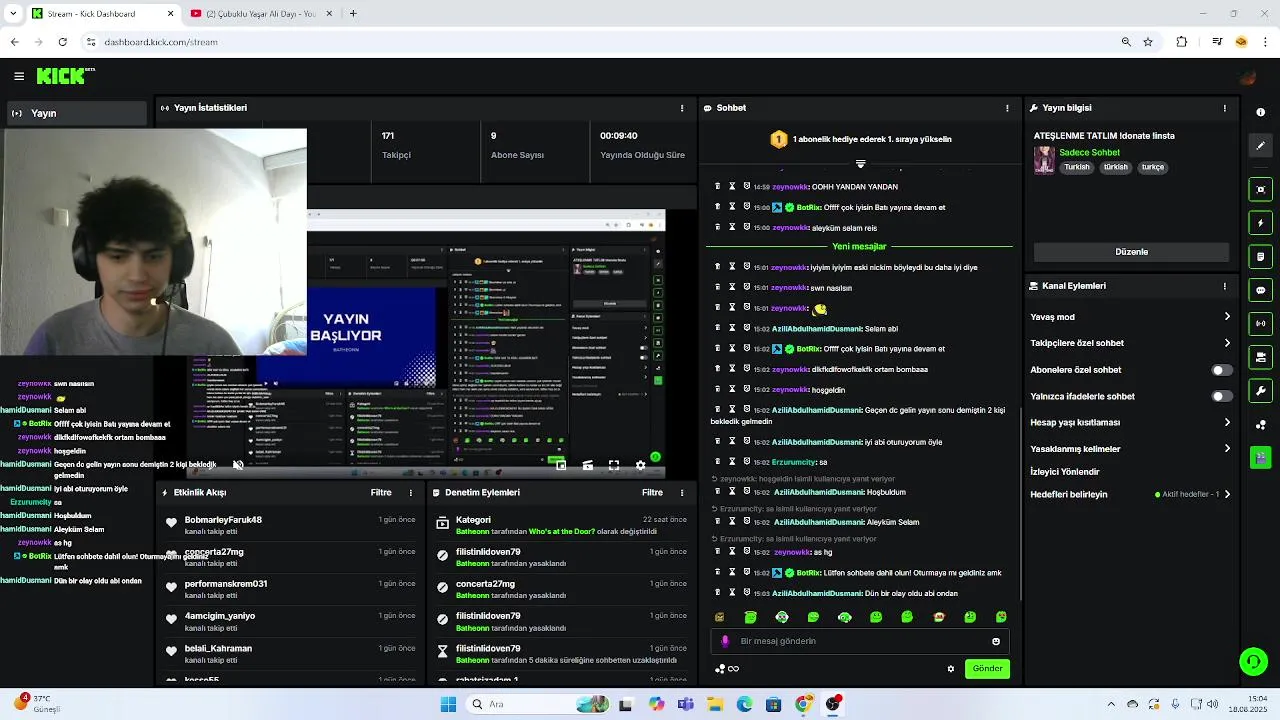1280x720 pixels.
Task: Open stream preview settings gear
Action: coord(641,465)
